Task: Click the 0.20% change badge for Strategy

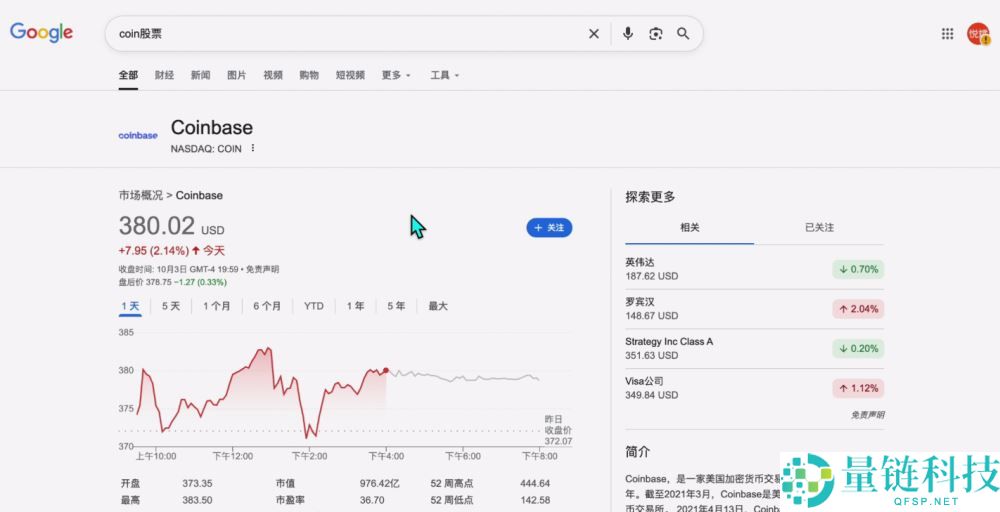Action: (858, 349)
